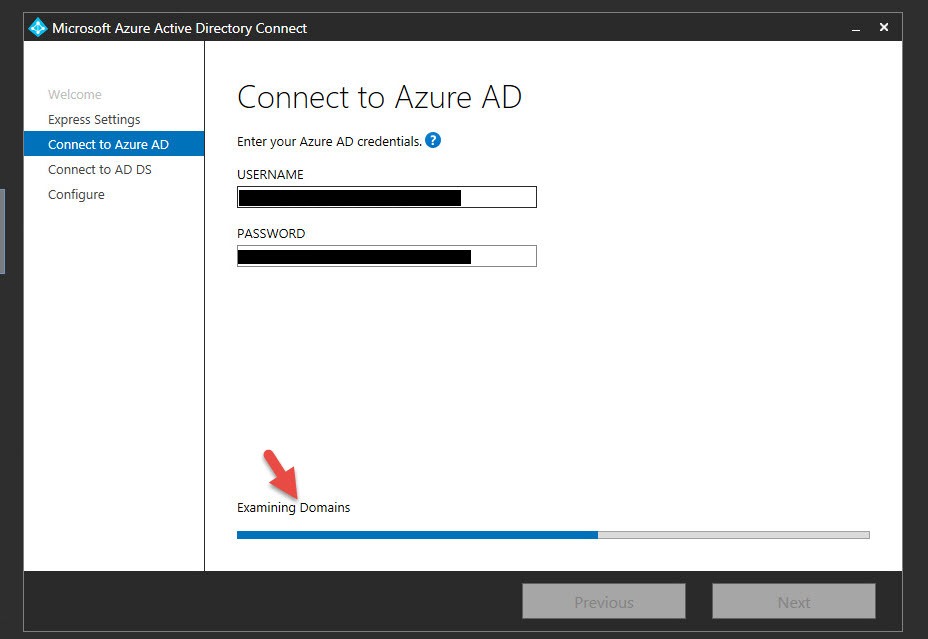The width and height of the screenshot is (928, 639).
Task: Click the USERNAME field label
Action: point(270,175)
